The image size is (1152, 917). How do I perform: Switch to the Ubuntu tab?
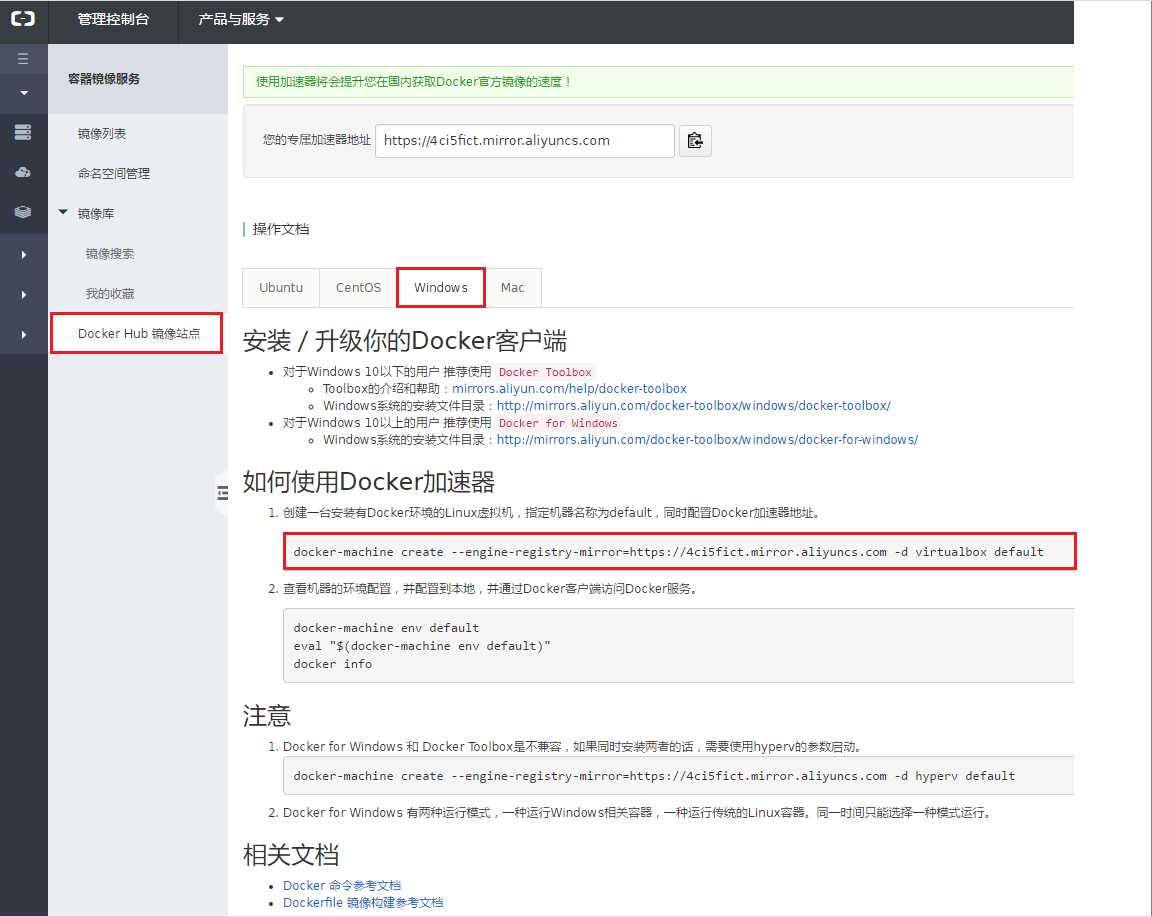click(281, 287)
